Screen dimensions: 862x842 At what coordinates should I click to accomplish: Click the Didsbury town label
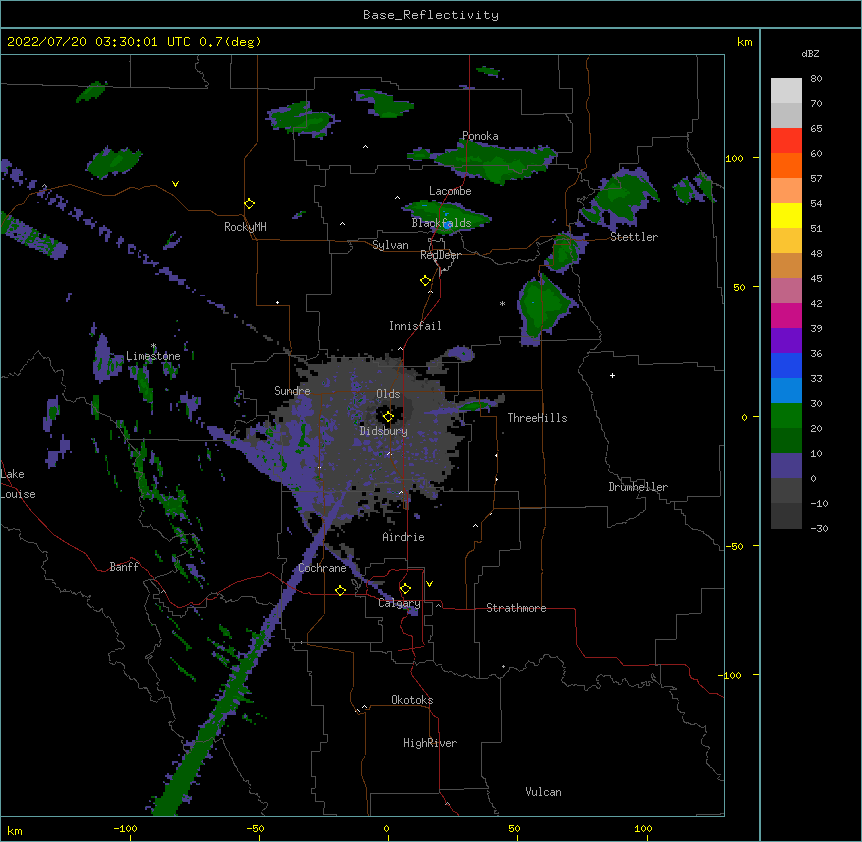coord(384,431)
